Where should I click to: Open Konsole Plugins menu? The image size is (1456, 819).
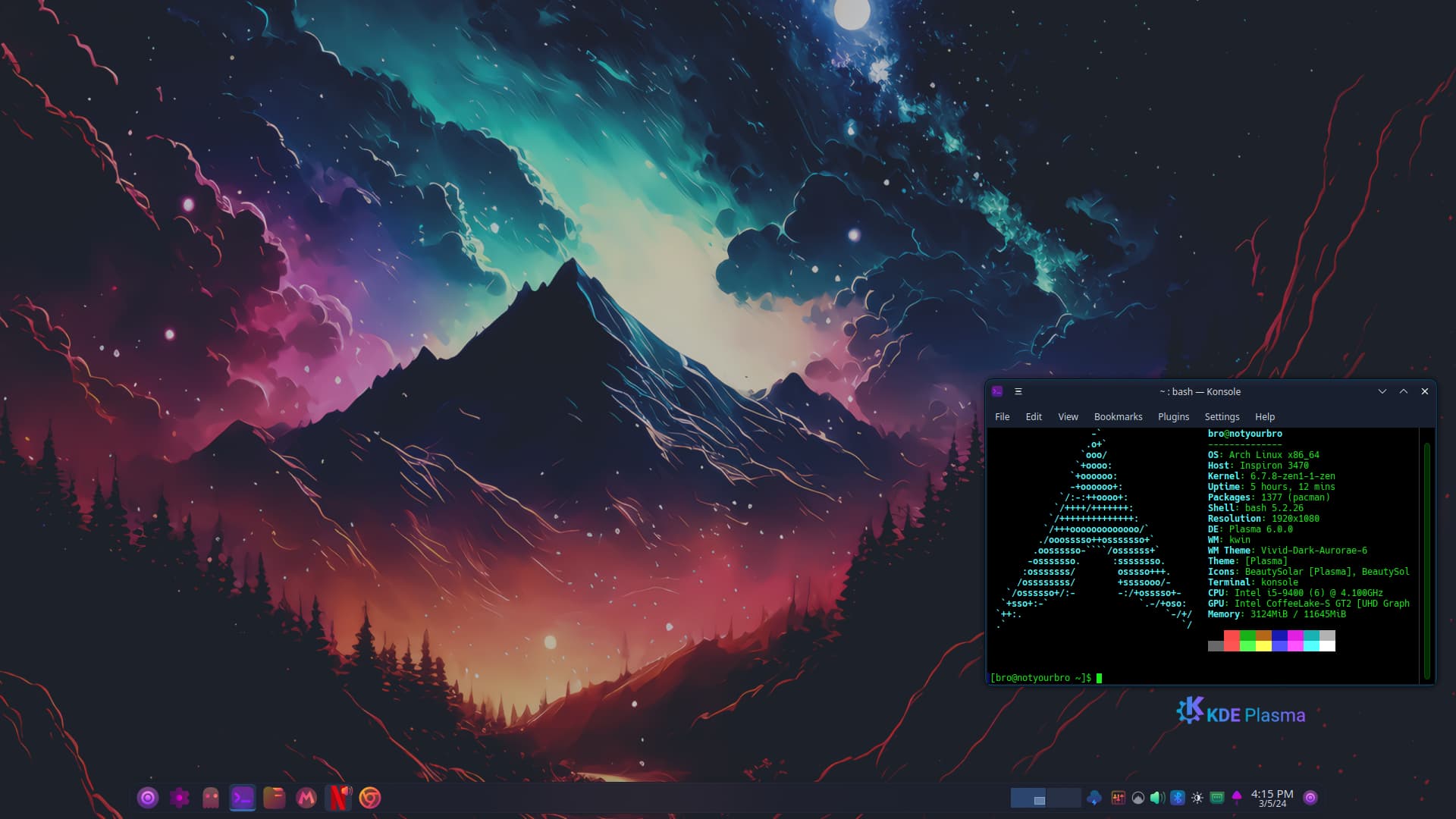point(1173,416)
